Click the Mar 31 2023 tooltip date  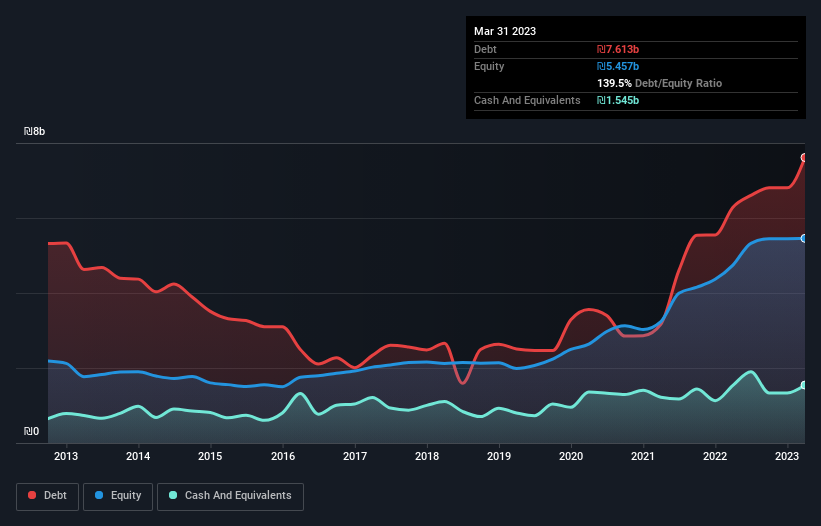[x=505, y=31]
